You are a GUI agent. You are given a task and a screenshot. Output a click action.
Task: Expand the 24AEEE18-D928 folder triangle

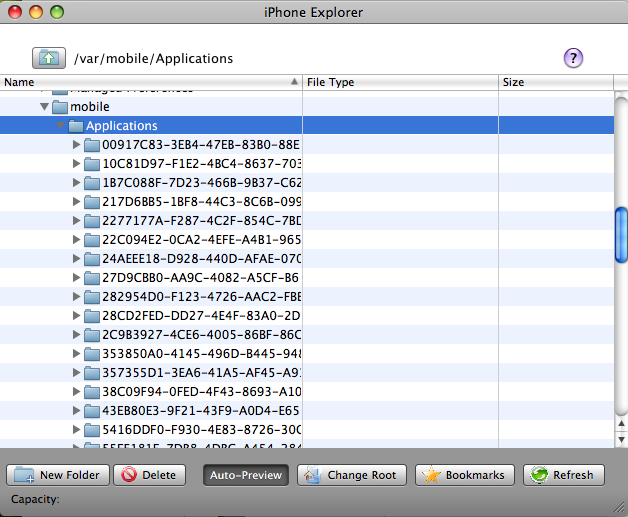76,259
